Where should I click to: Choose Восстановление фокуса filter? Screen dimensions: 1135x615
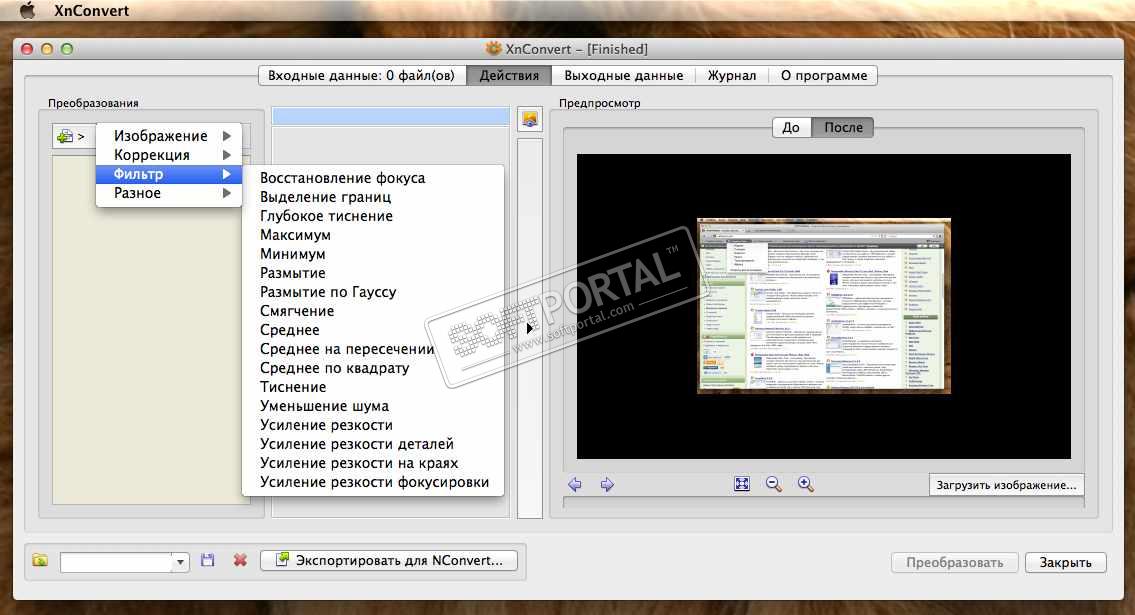coord(373,178)
